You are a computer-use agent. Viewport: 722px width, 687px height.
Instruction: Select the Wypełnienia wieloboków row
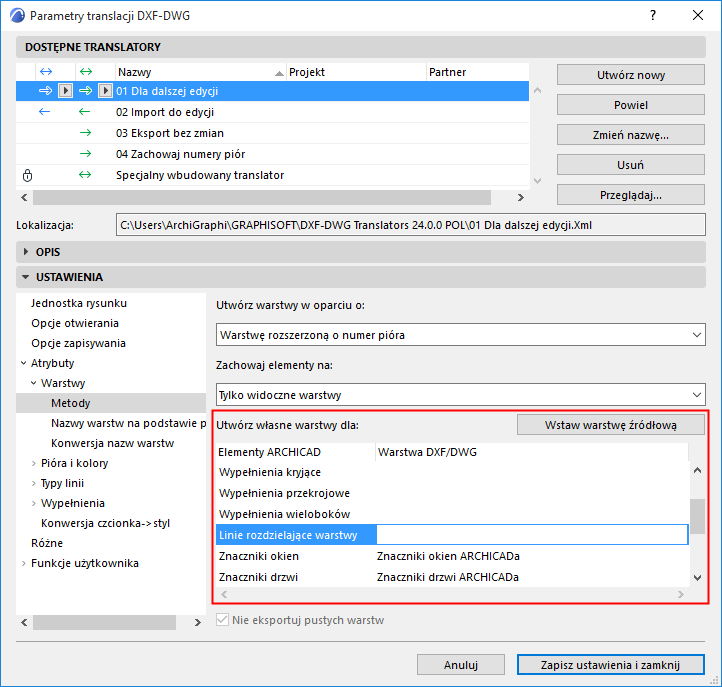452,514
